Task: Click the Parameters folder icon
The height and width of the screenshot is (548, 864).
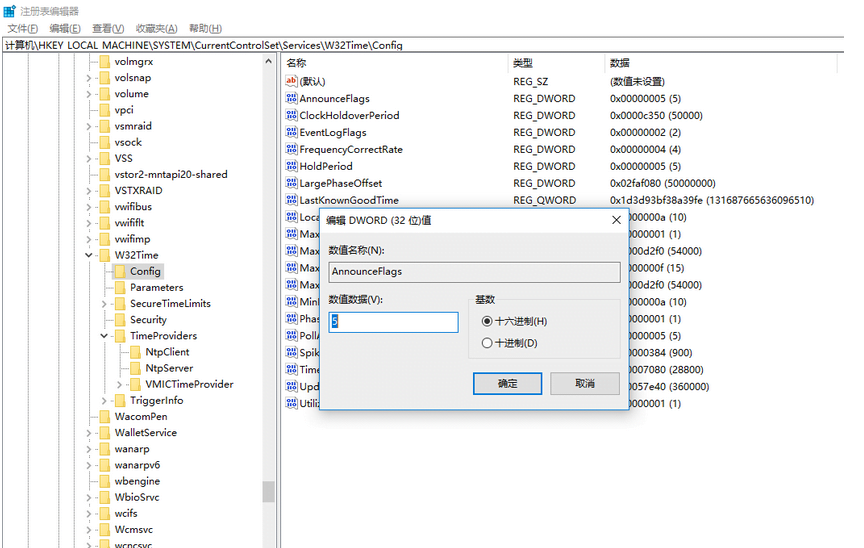Action: (x=120, y=287)
